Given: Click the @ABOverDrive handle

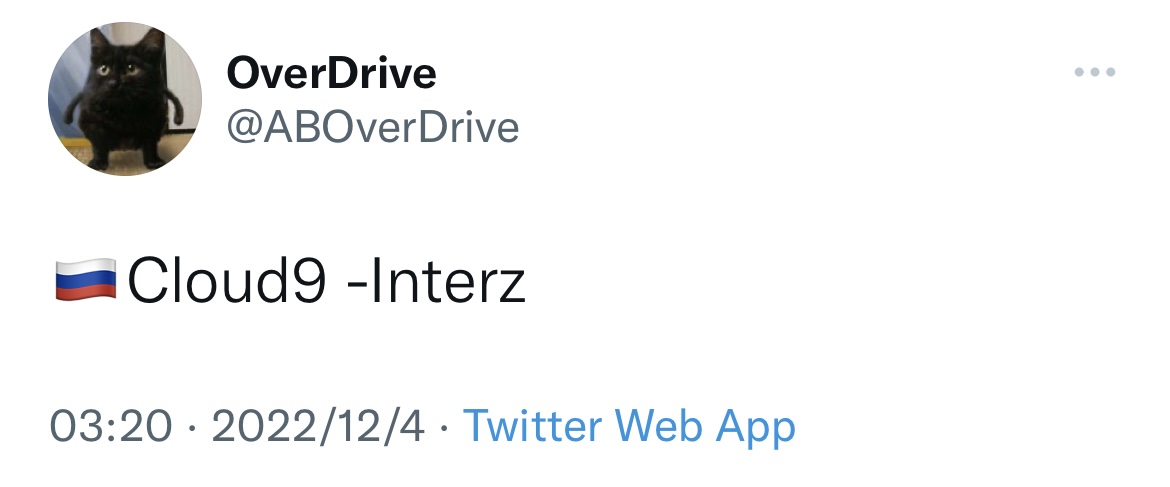Looking at the screenshot, I should coord(373,128).
